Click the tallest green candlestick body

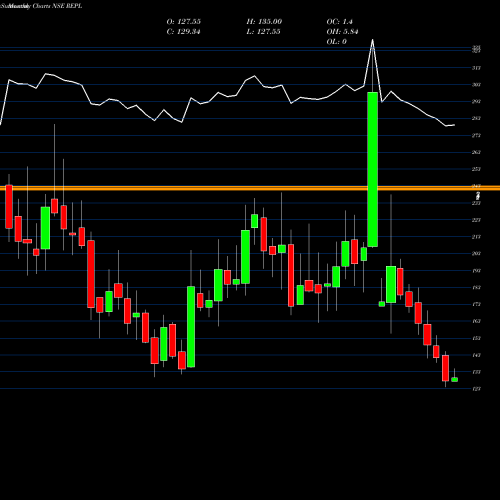click(x=373, y=169)
